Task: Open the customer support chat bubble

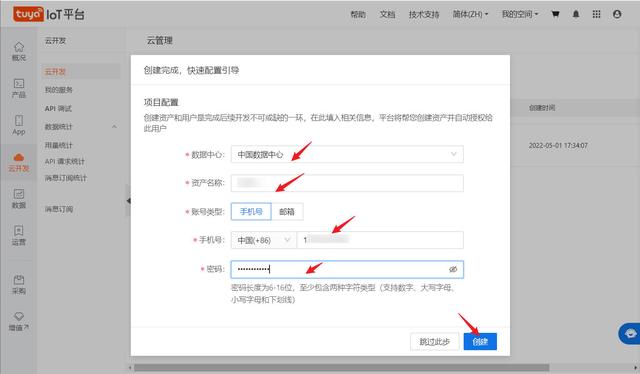Action: 630,334
